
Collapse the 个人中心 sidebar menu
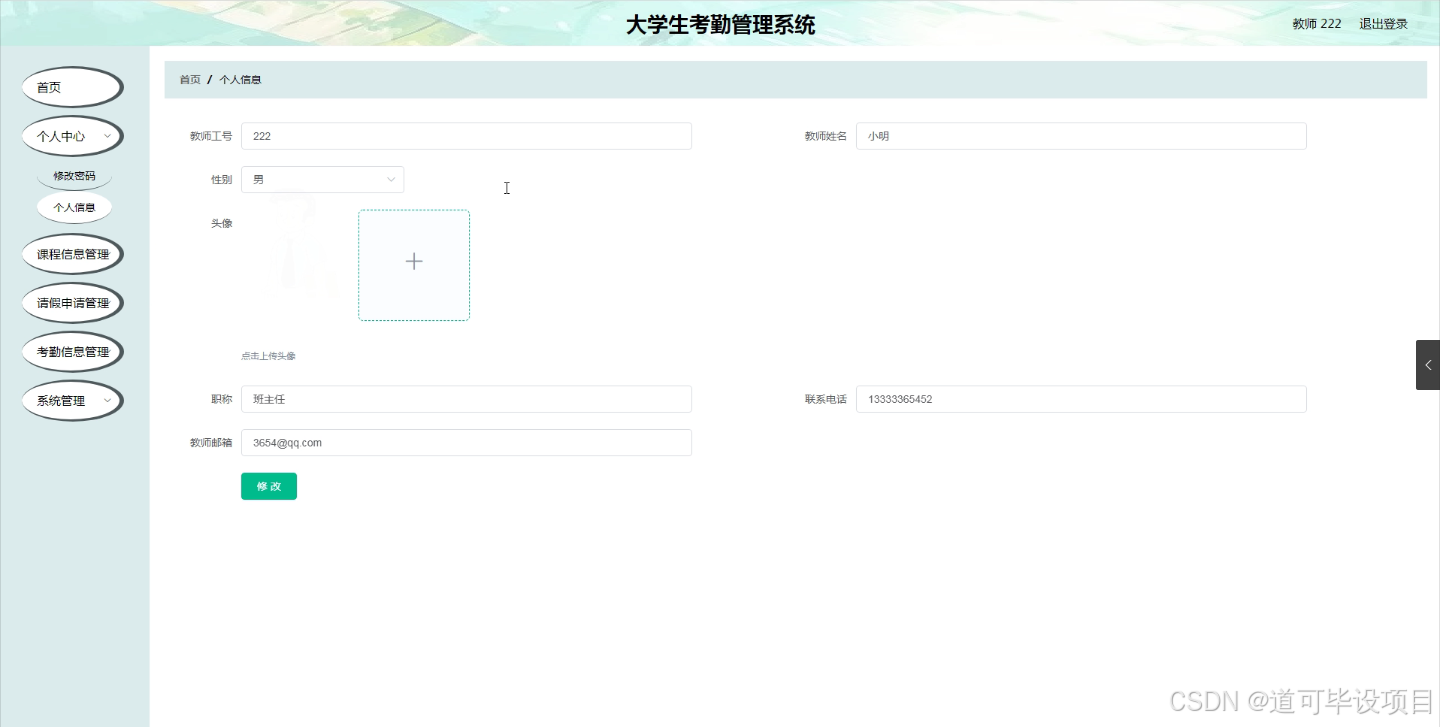[72, 136]
